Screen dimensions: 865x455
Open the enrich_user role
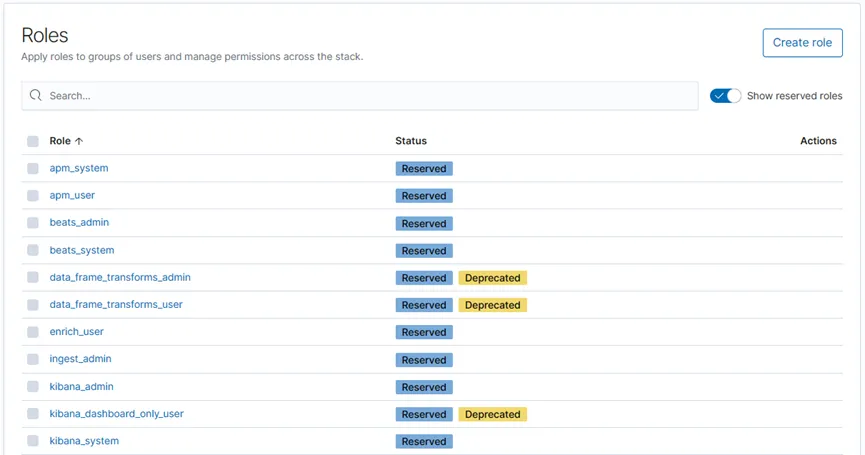point(77,331)
